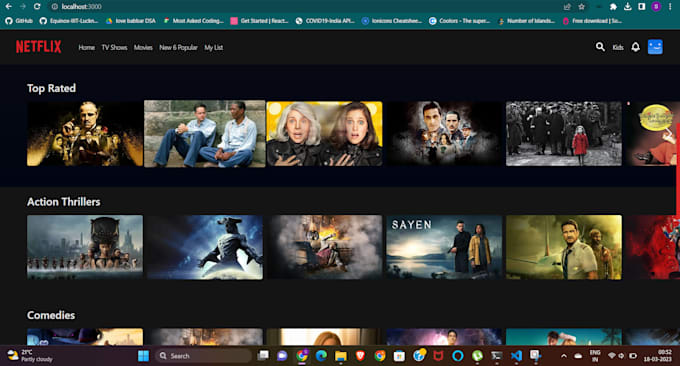Click the Netflix logo

point(39,47)
